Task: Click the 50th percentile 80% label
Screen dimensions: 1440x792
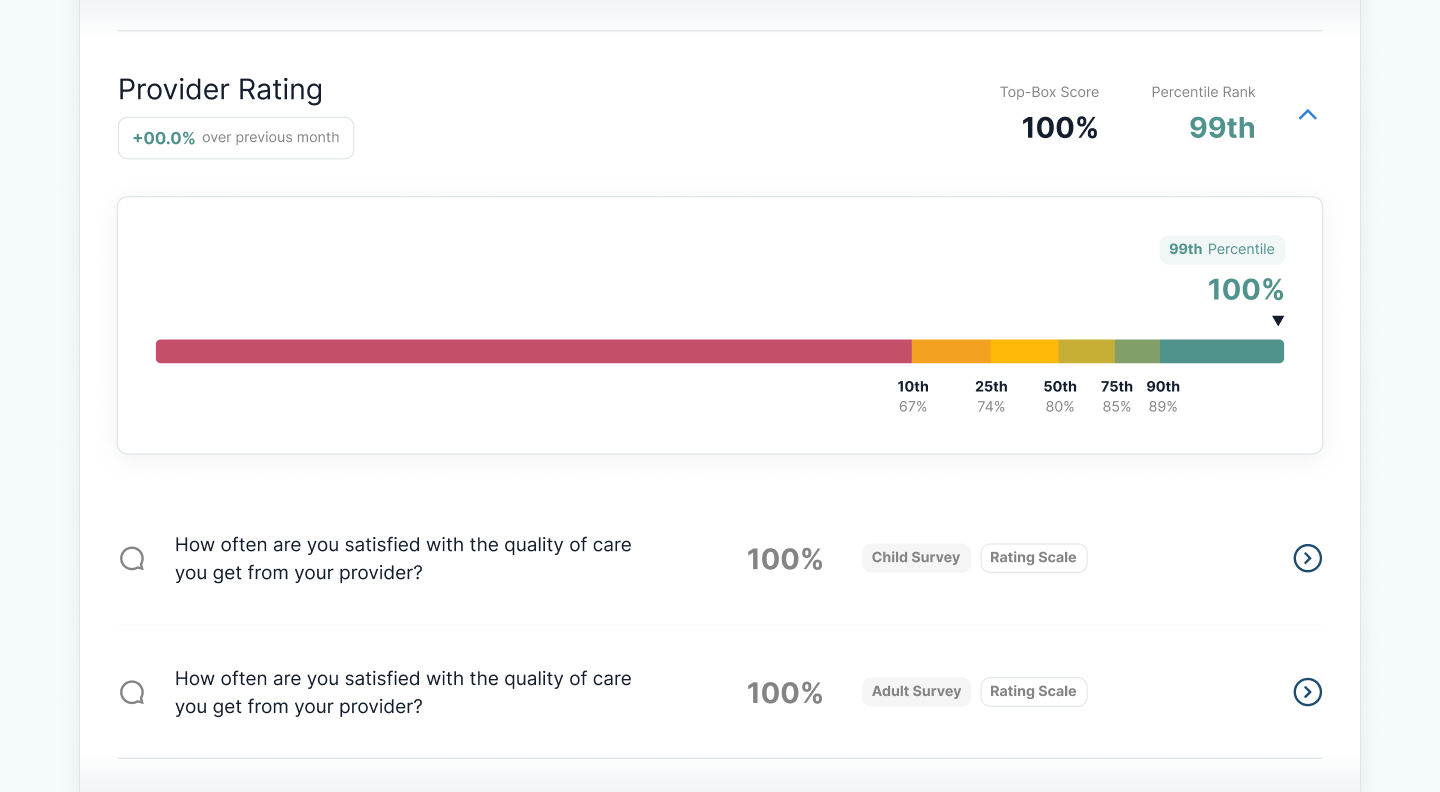Action: (1060, 397)
